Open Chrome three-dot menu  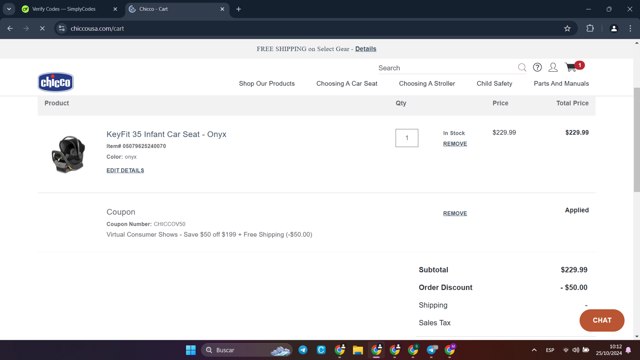(630, 29)
